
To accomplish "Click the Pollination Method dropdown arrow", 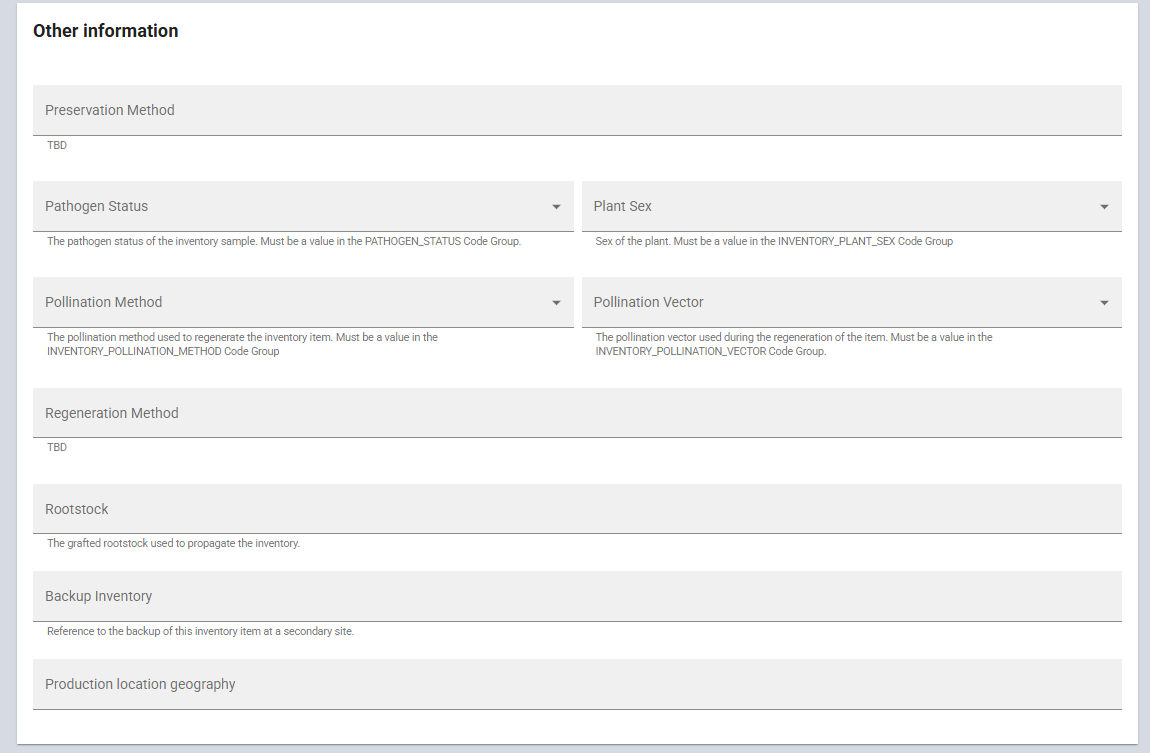I will pyautogui.click(x=556, y=303).
